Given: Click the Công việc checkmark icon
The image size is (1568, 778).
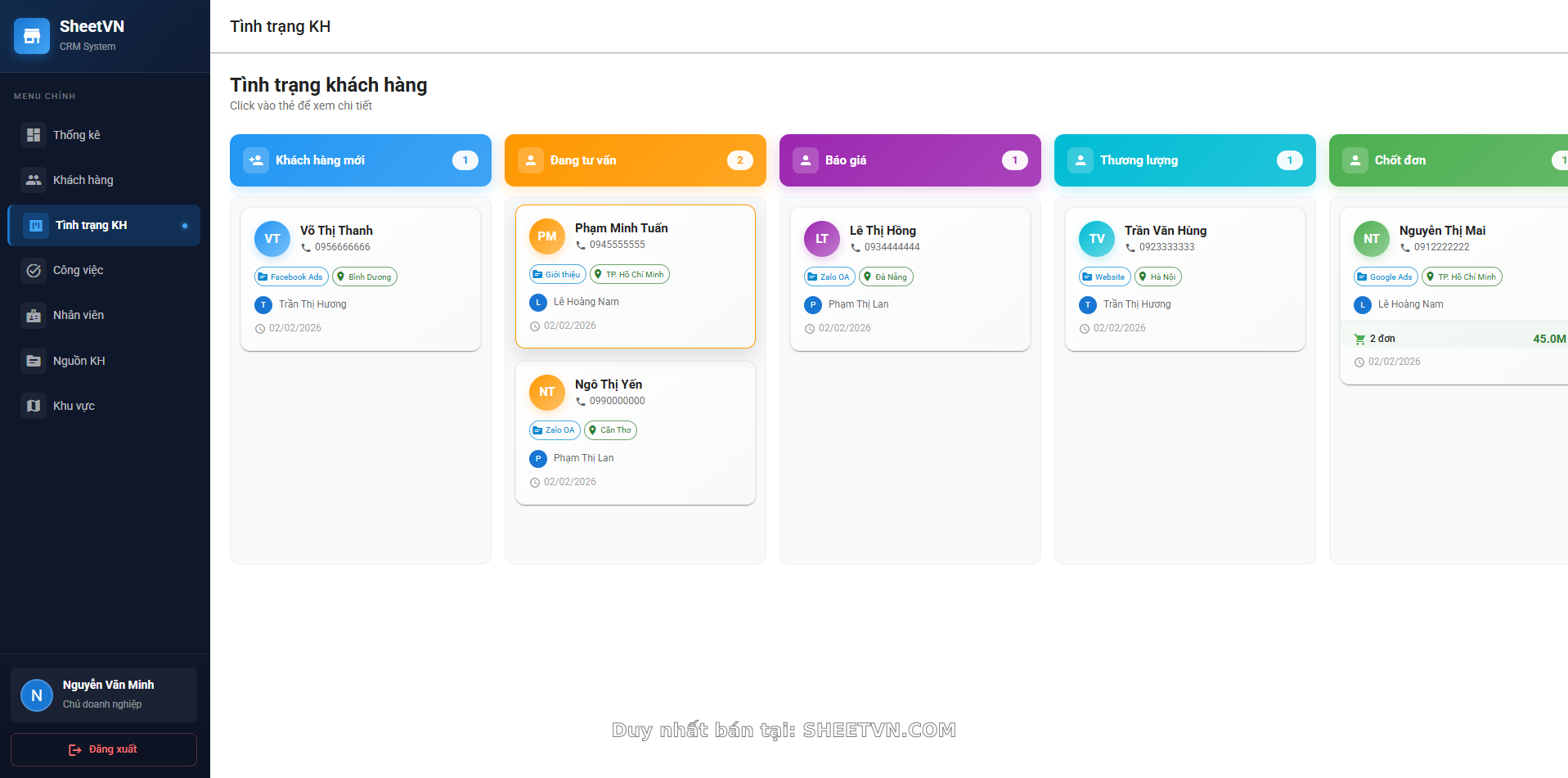Looking at the screenshot, I should [x=34, y=270].
